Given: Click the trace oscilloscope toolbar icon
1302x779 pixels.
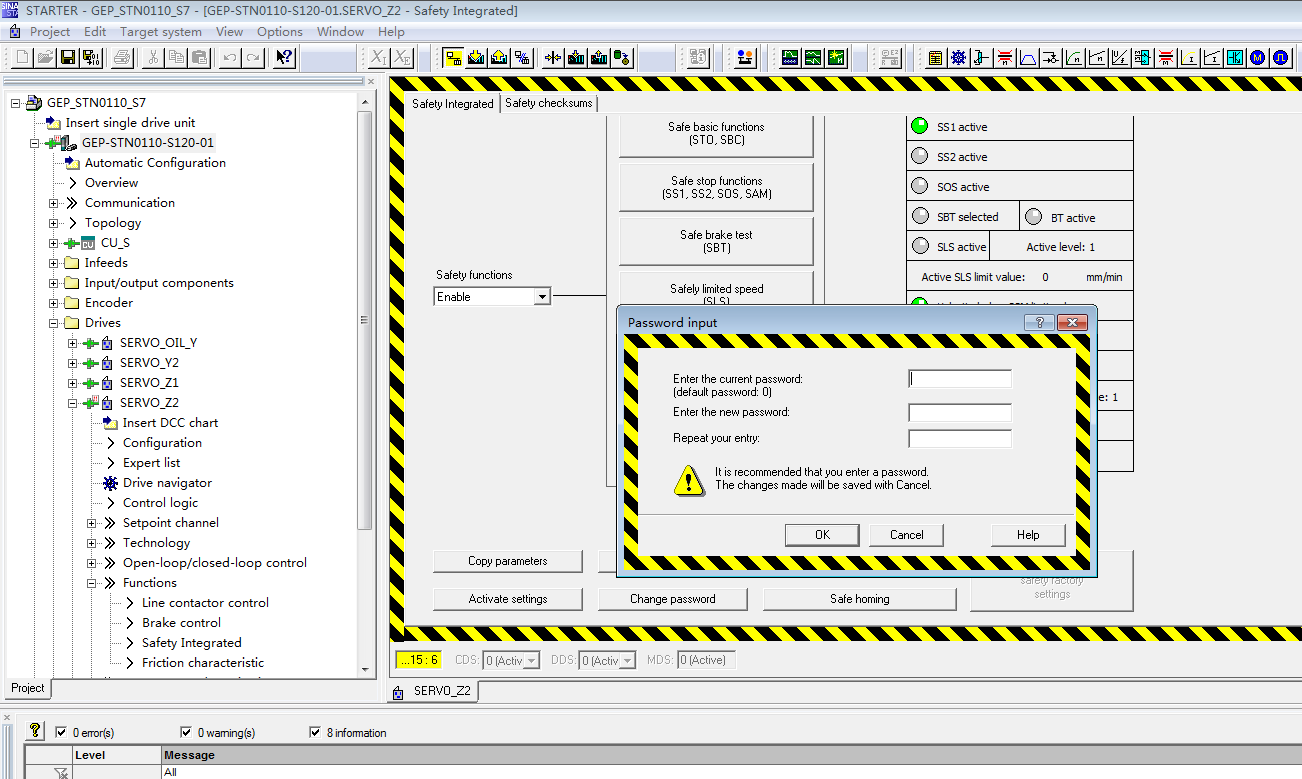Looking at the screenshot, I should (x=790, y=58).
